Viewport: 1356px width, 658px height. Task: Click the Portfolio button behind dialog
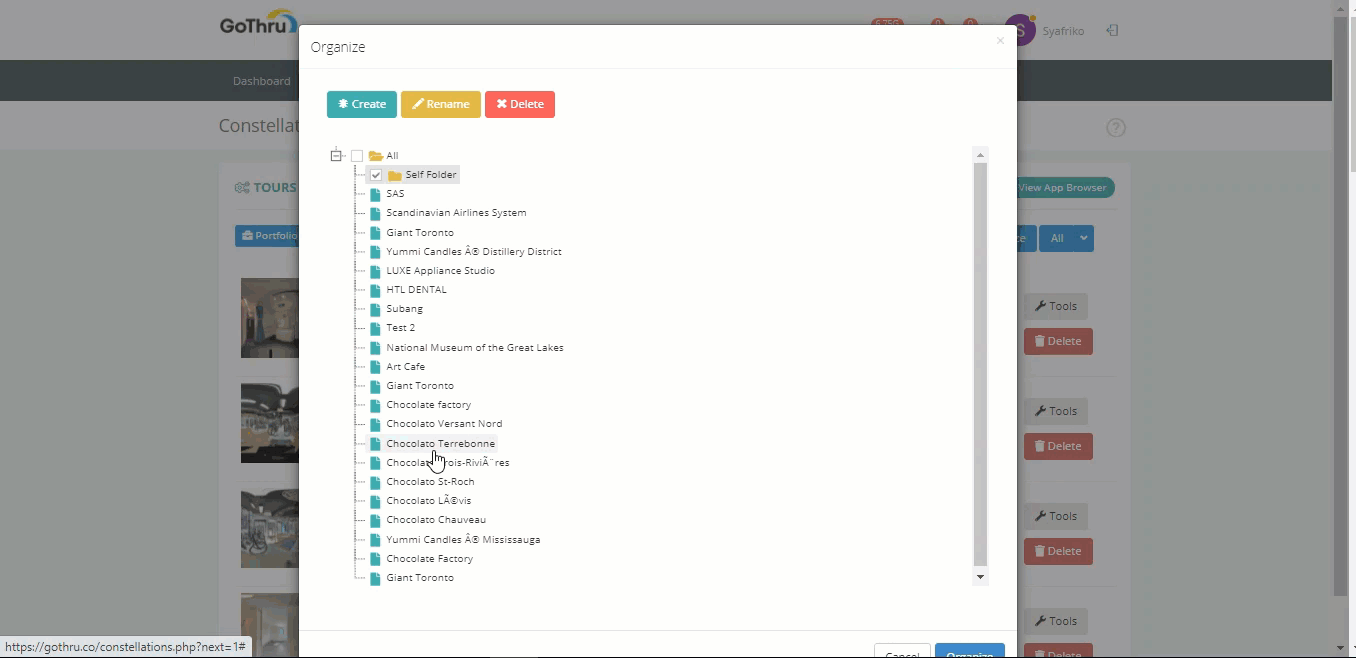click(268, 236)
